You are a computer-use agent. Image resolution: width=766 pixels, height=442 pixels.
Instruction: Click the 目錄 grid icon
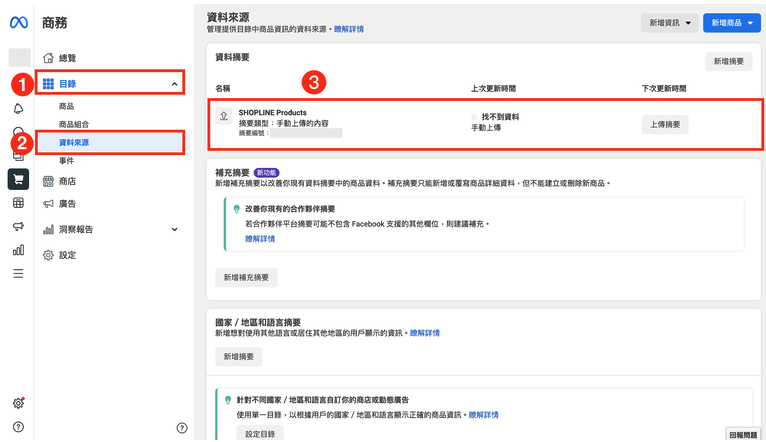[48, 84]
